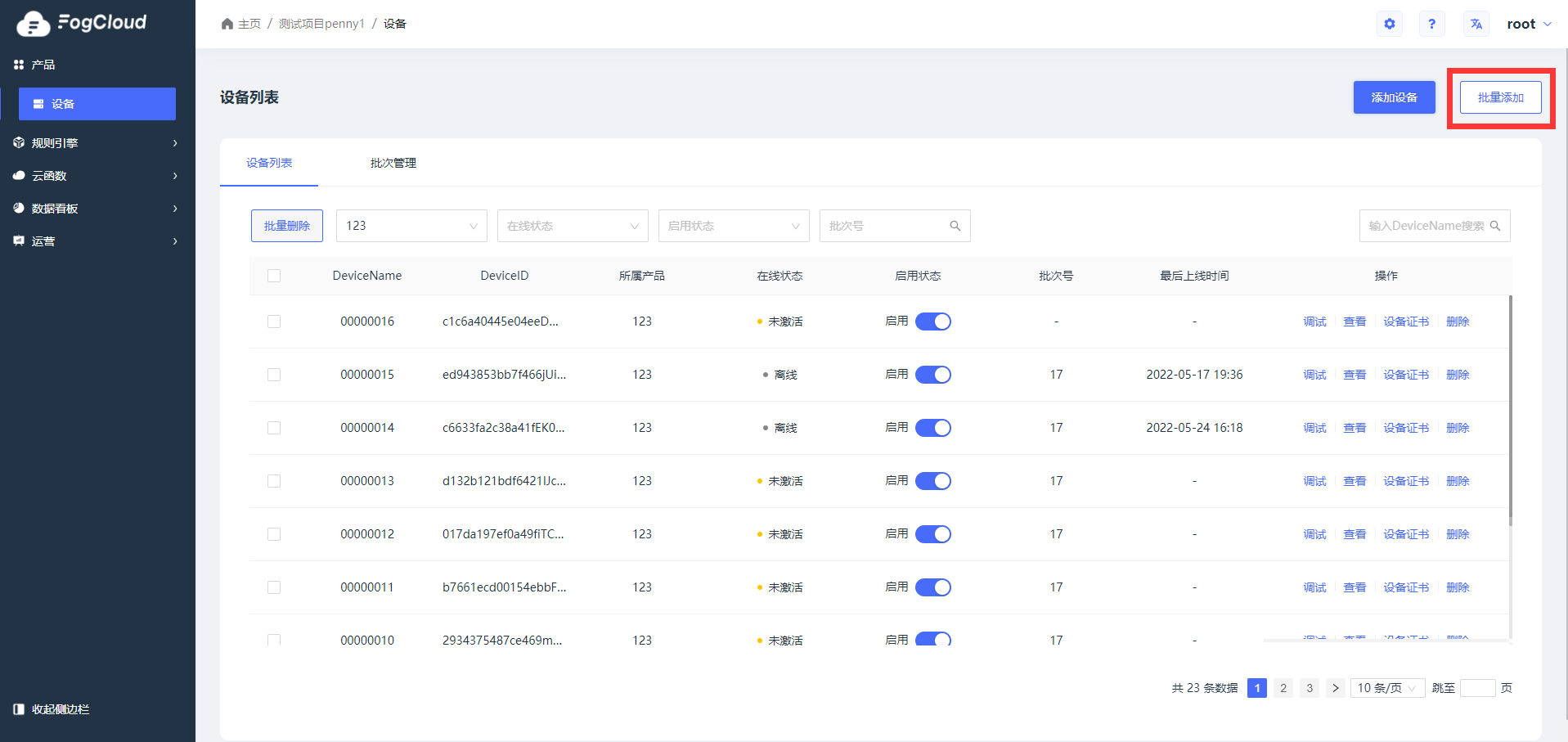Expand the 数据看板 chevron arrow
The width and height of the screenshot is (1568, 742).
175,209
